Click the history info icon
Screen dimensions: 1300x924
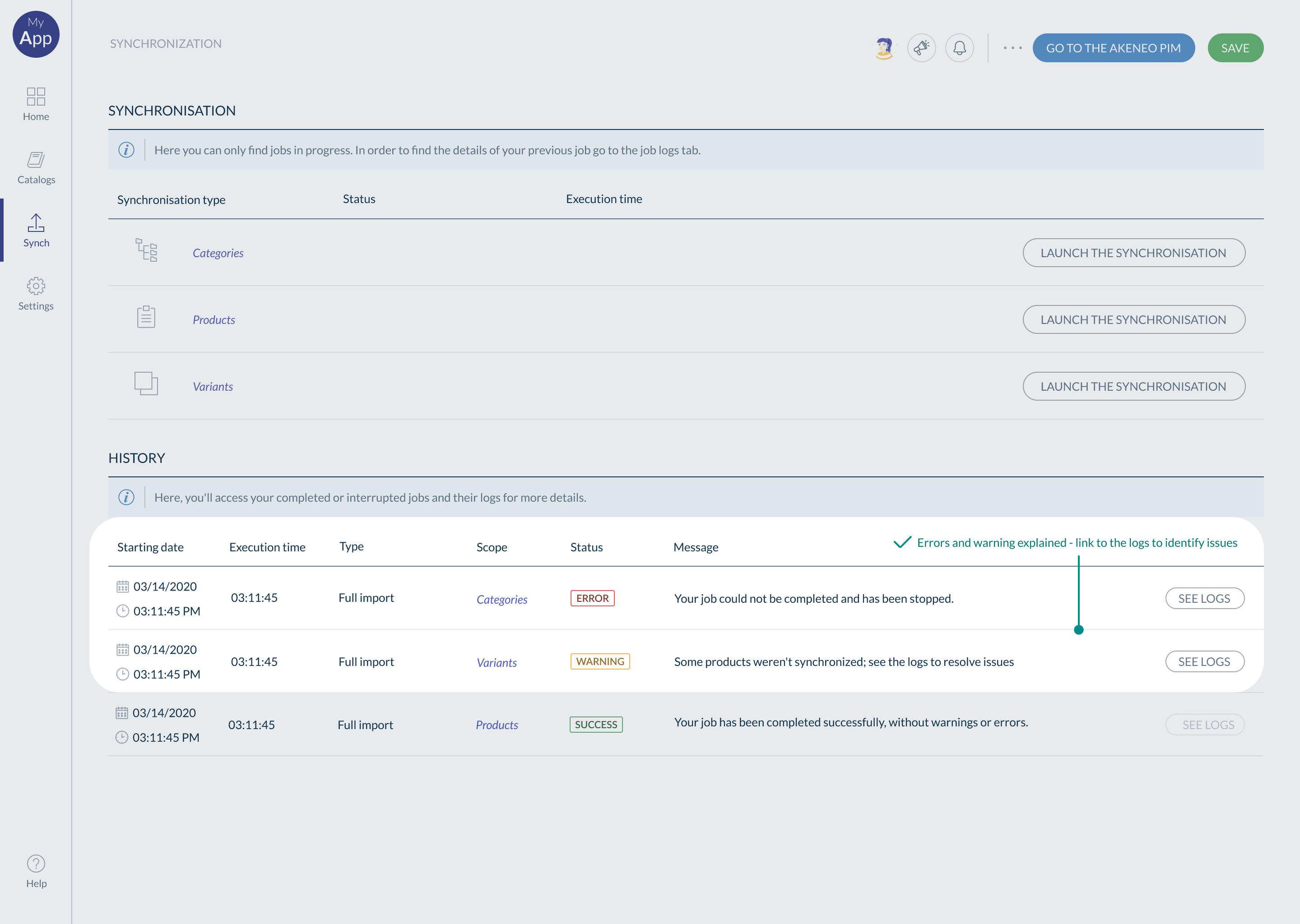point(126,497)
